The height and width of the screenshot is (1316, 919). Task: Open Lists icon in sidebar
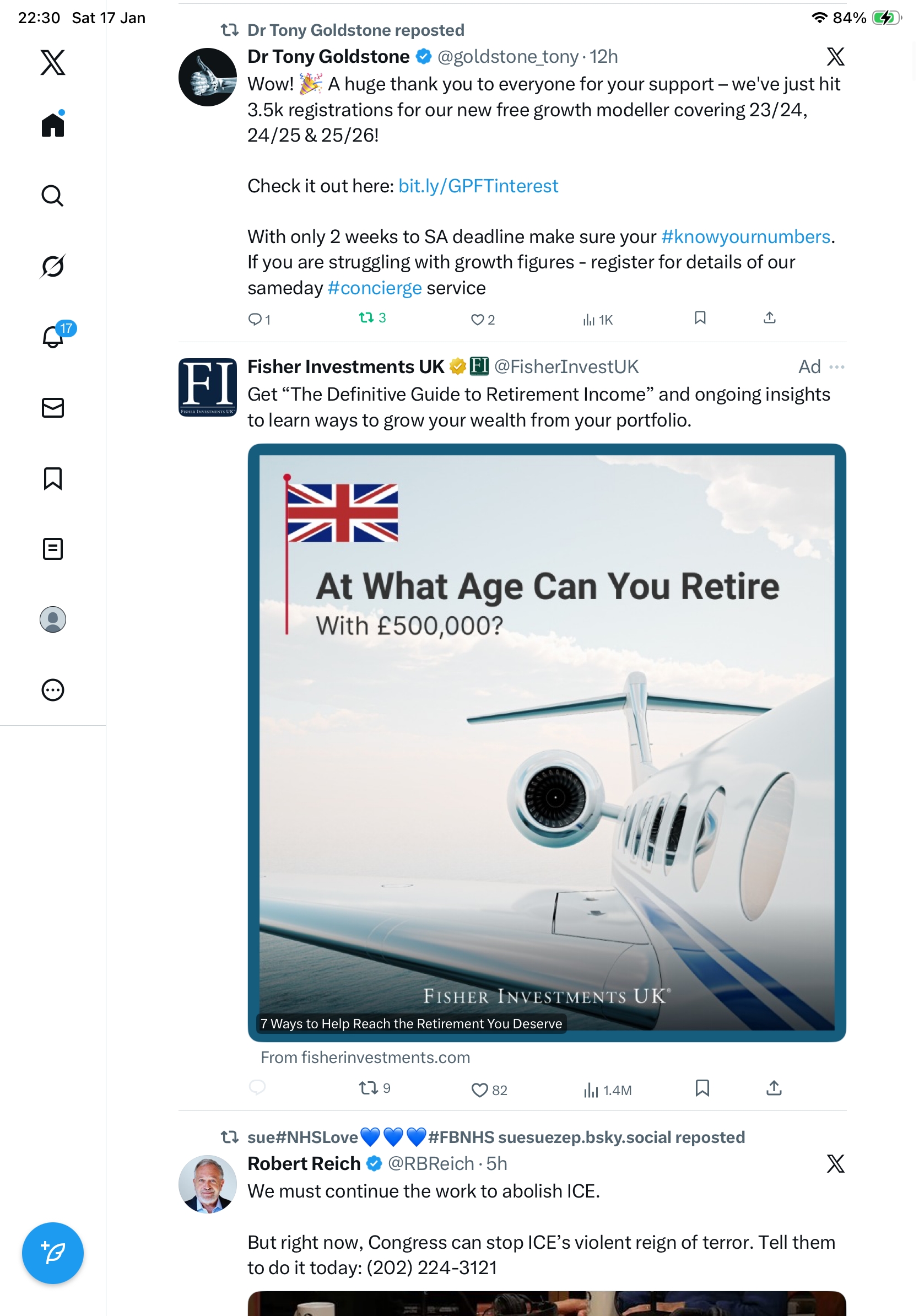tap(53, 548)
